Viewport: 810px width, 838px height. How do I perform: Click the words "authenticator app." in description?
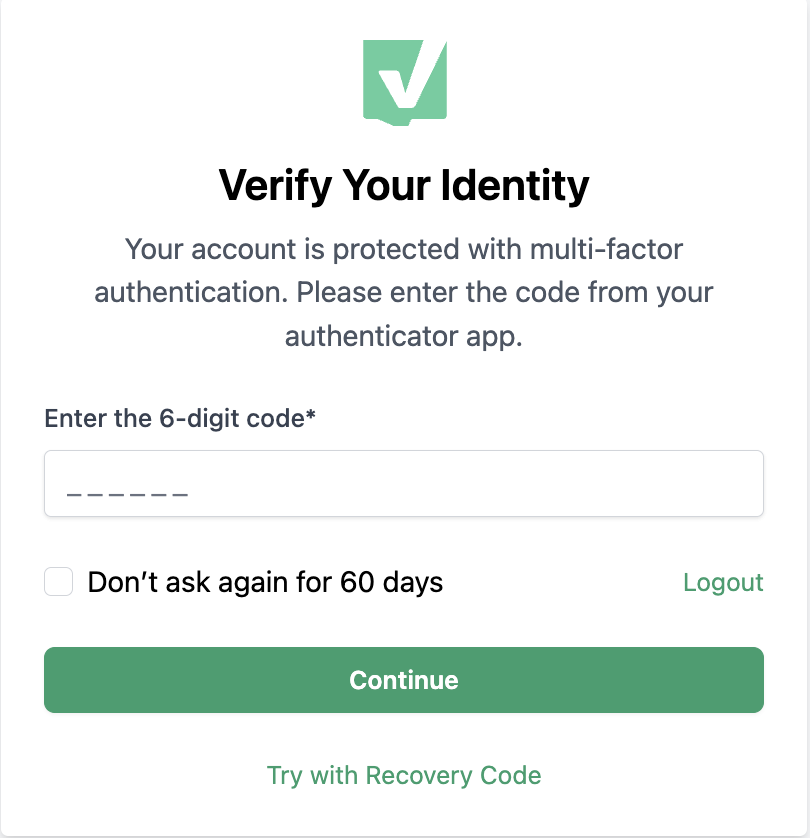pyautogui.click(x=403, y=337)
